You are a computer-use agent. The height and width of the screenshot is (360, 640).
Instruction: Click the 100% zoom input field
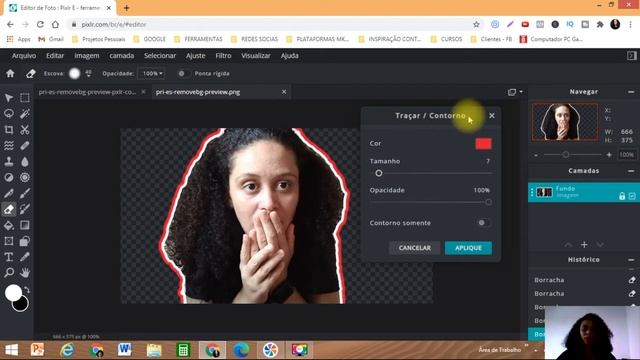click(x=627, y=155)
